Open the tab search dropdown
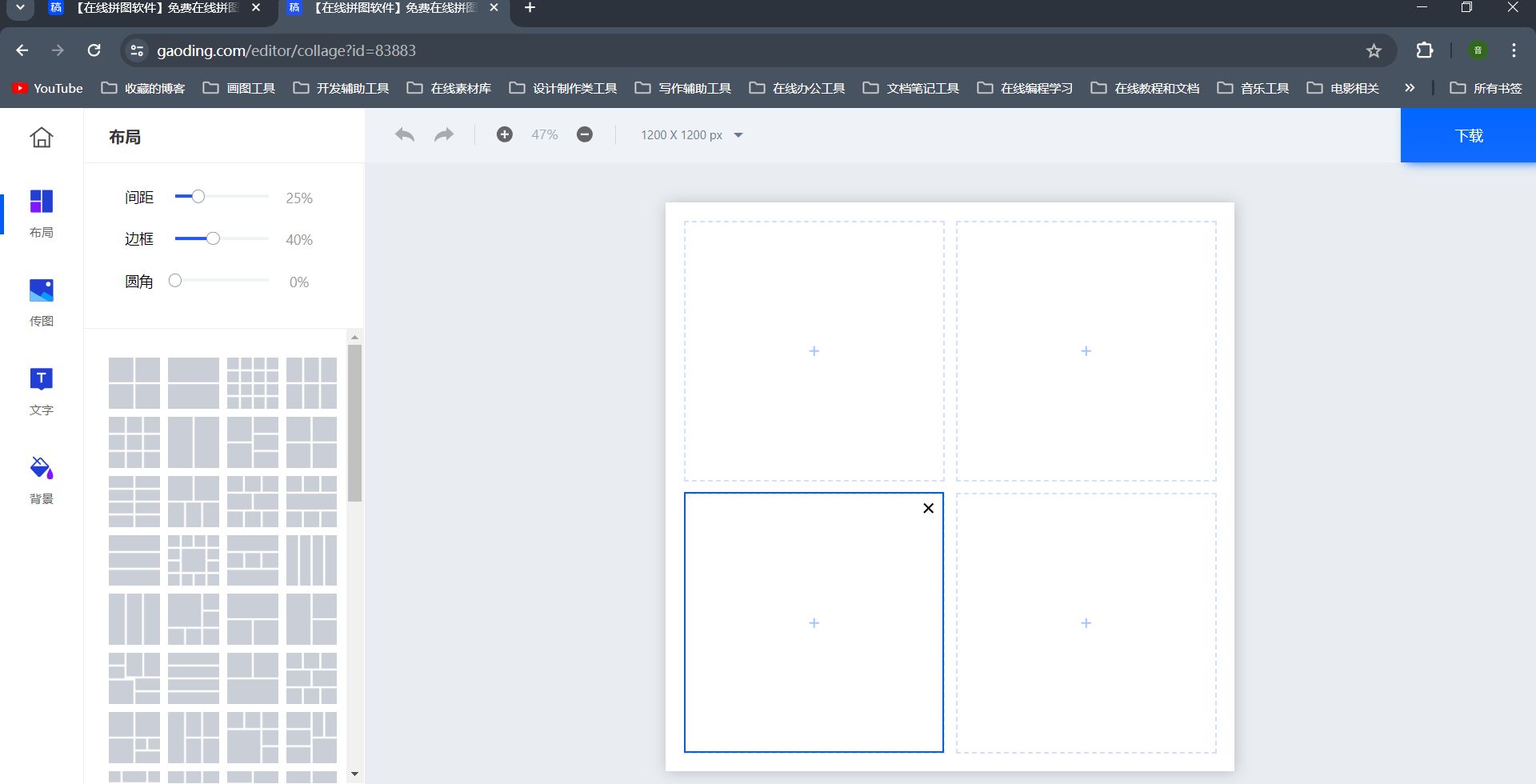The height and width of the screenshot is (784, 1536). tap(21, 8)
